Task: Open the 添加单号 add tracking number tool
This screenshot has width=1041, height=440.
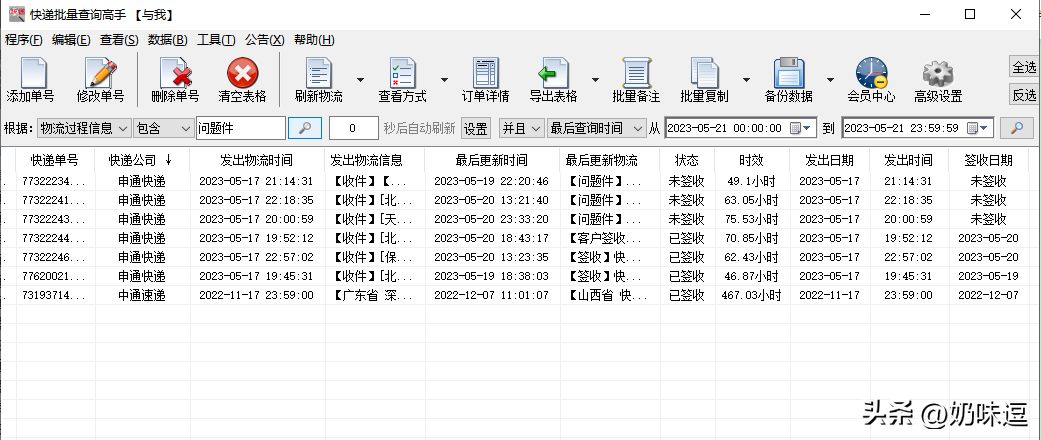Action: pyautogui.click(x=30, y=80)
